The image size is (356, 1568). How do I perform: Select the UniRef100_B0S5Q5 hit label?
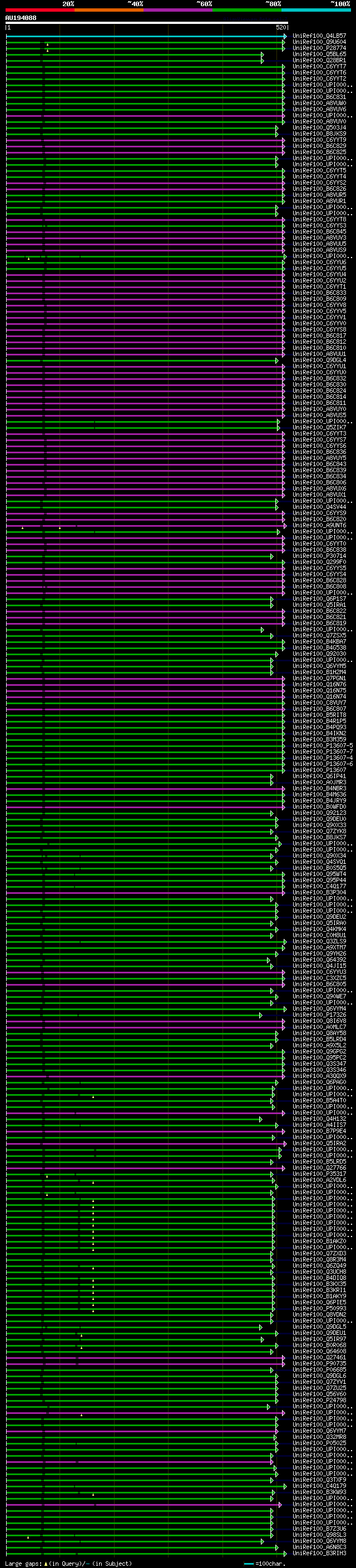[x=319, y=869]
